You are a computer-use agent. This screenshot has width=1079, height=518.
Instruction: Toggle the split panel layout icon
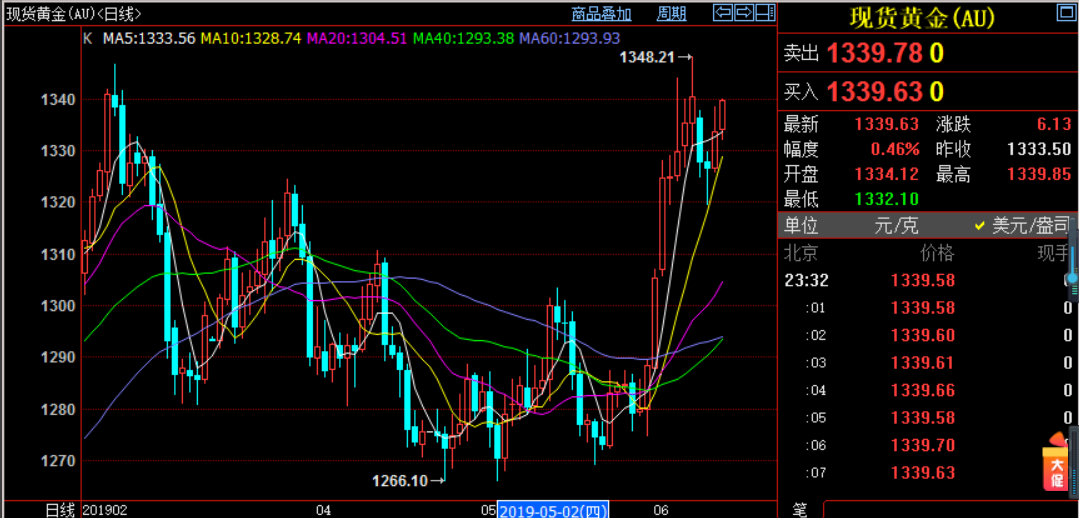point(765,12)
